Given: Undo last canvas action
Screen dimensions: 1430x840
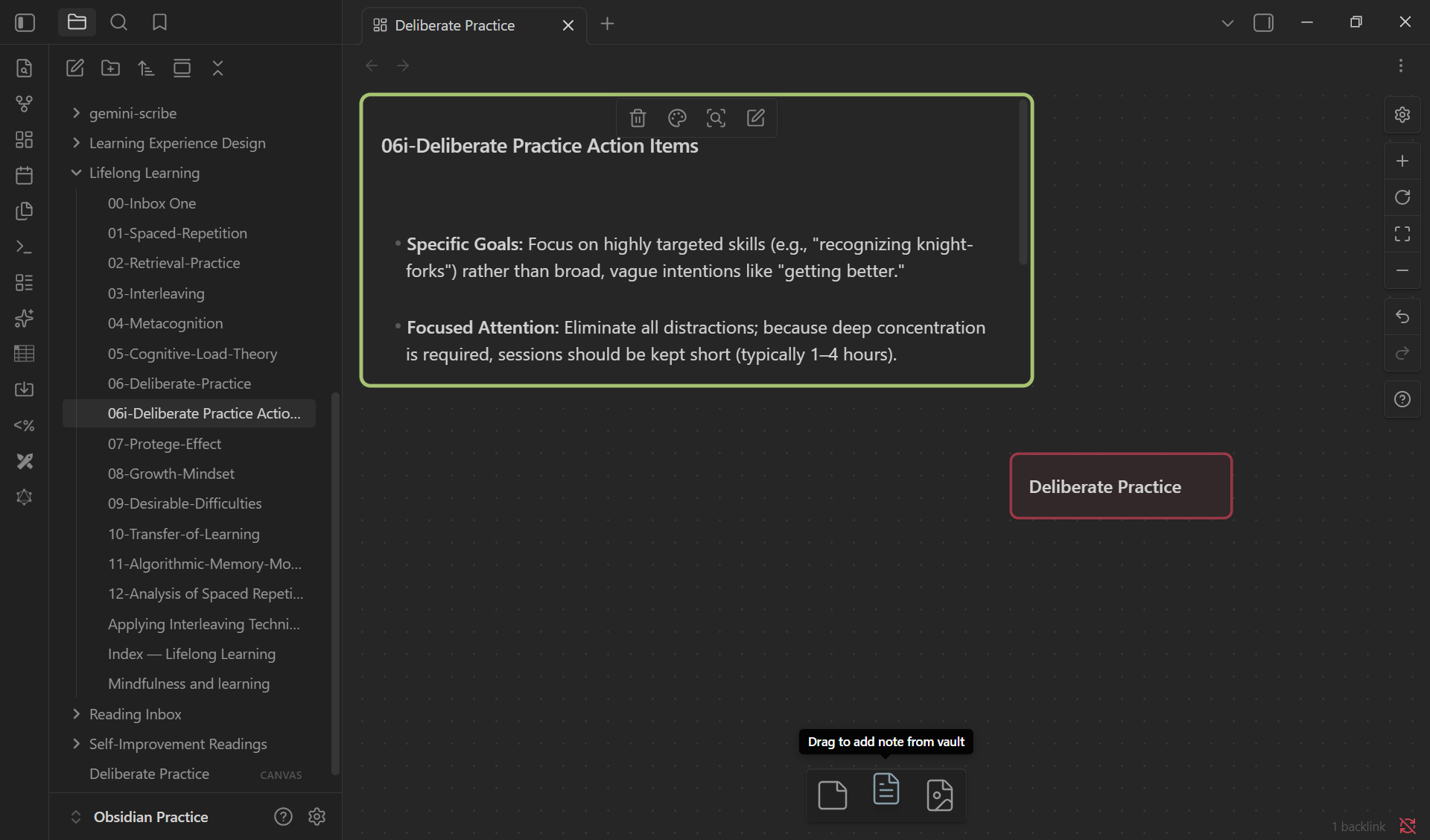Looking at the screenshot, I should pos(1402,316).
